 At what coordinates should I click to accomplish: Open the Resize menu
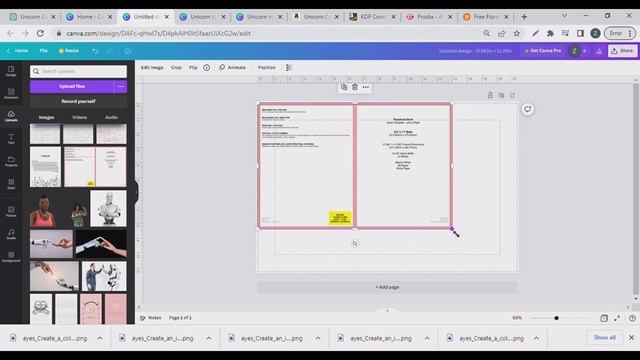(69, 51)
